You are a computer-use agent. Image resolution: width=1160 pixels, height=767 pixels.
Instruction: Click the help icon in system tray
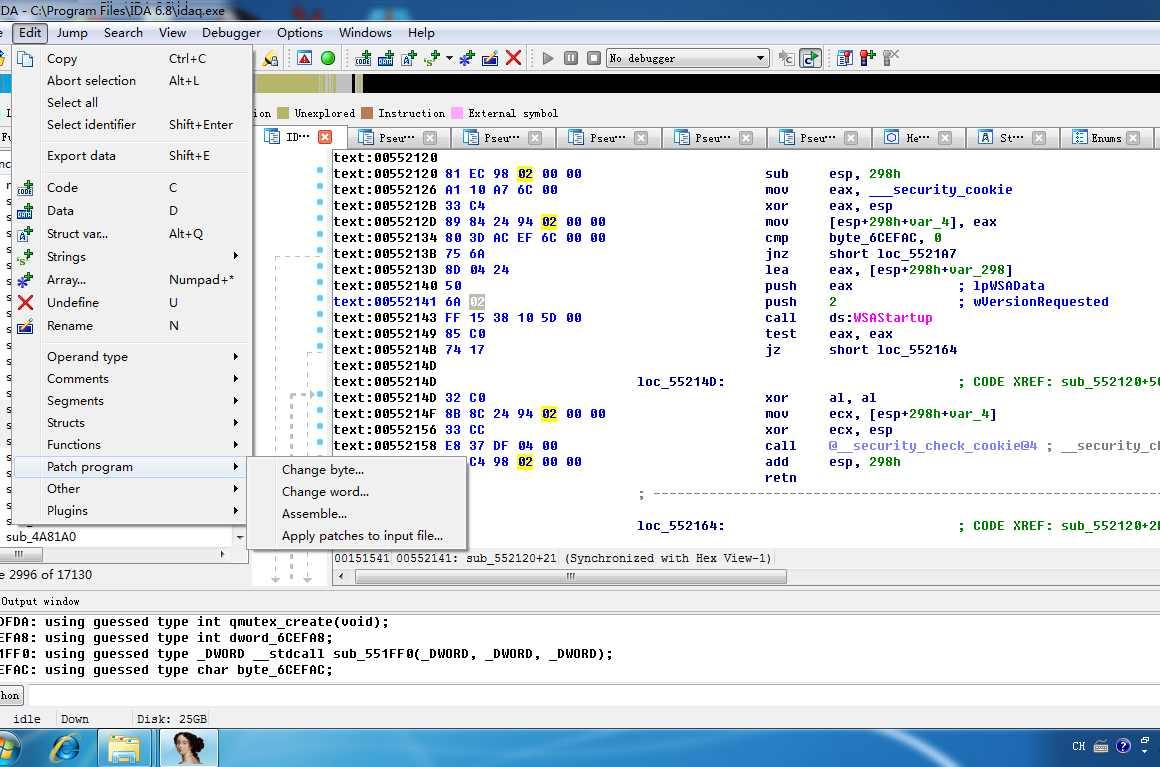click(x=1123, y=746)
